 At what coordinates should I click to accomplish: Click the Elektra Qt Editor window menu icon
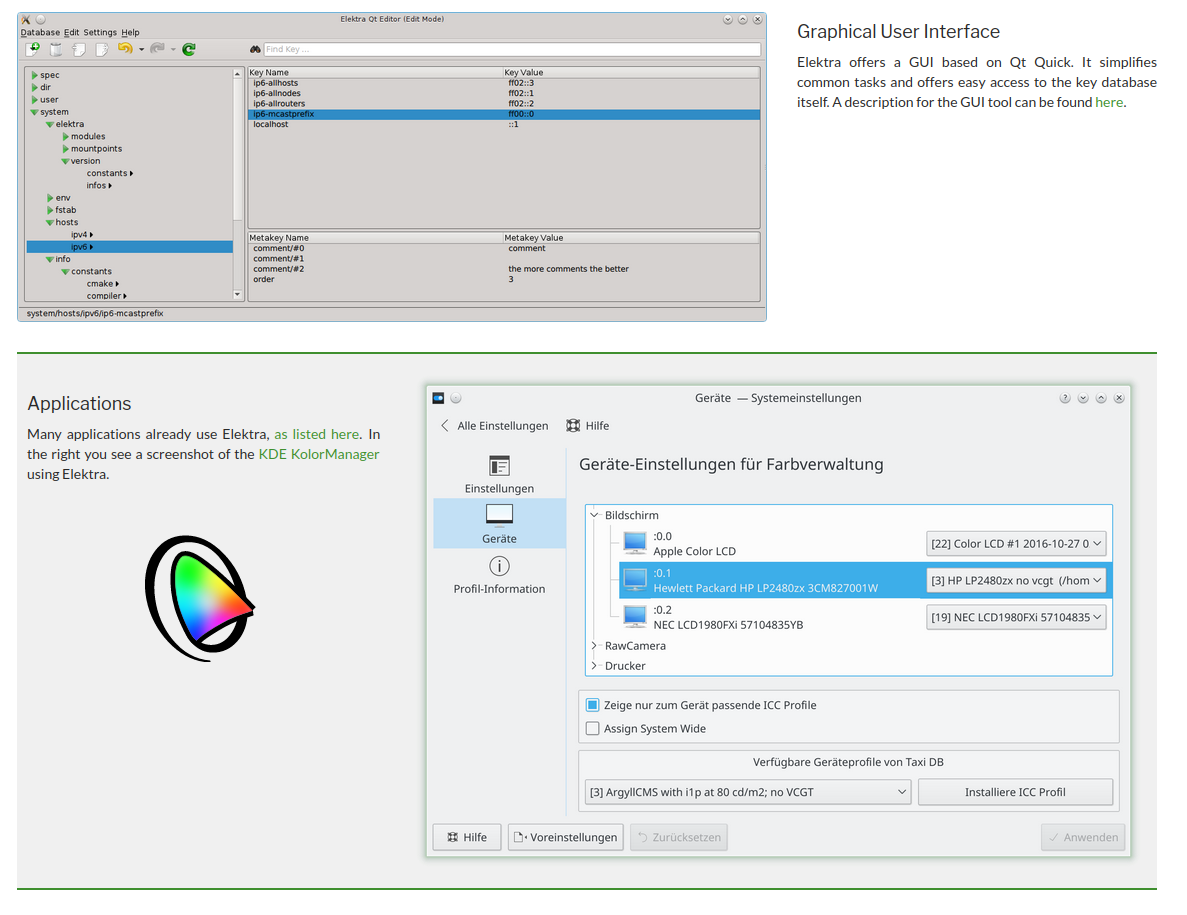point(26,20)
